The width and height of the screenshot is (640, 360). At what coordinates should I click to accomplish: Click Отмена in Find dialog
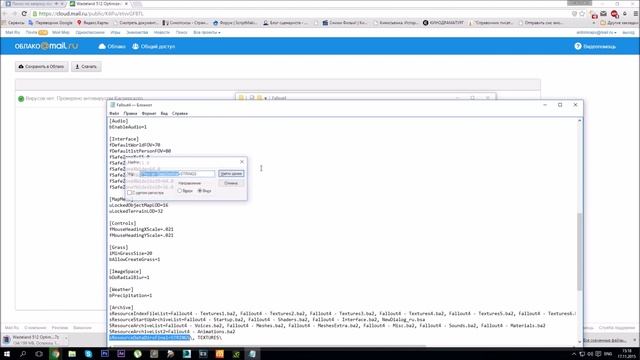231,183
